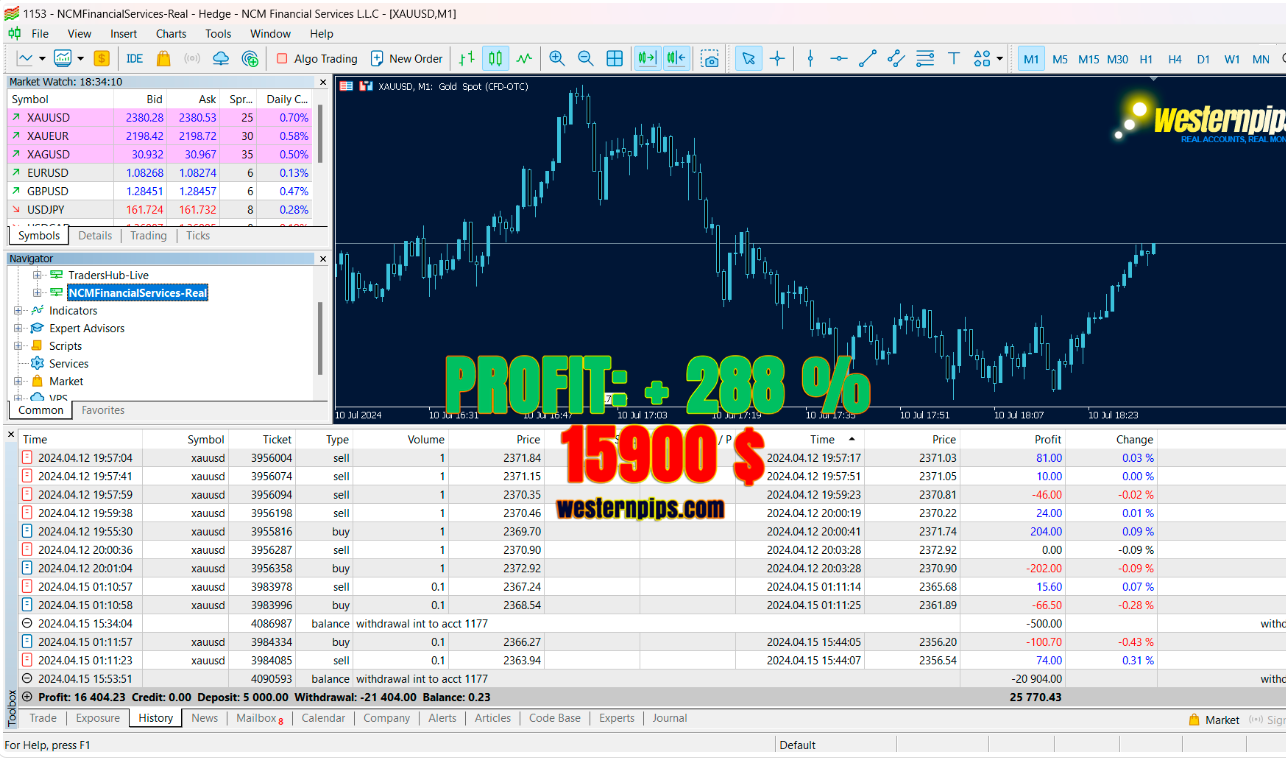Set timeframe to M5
1286x760 pixels.
(1060, 59)
